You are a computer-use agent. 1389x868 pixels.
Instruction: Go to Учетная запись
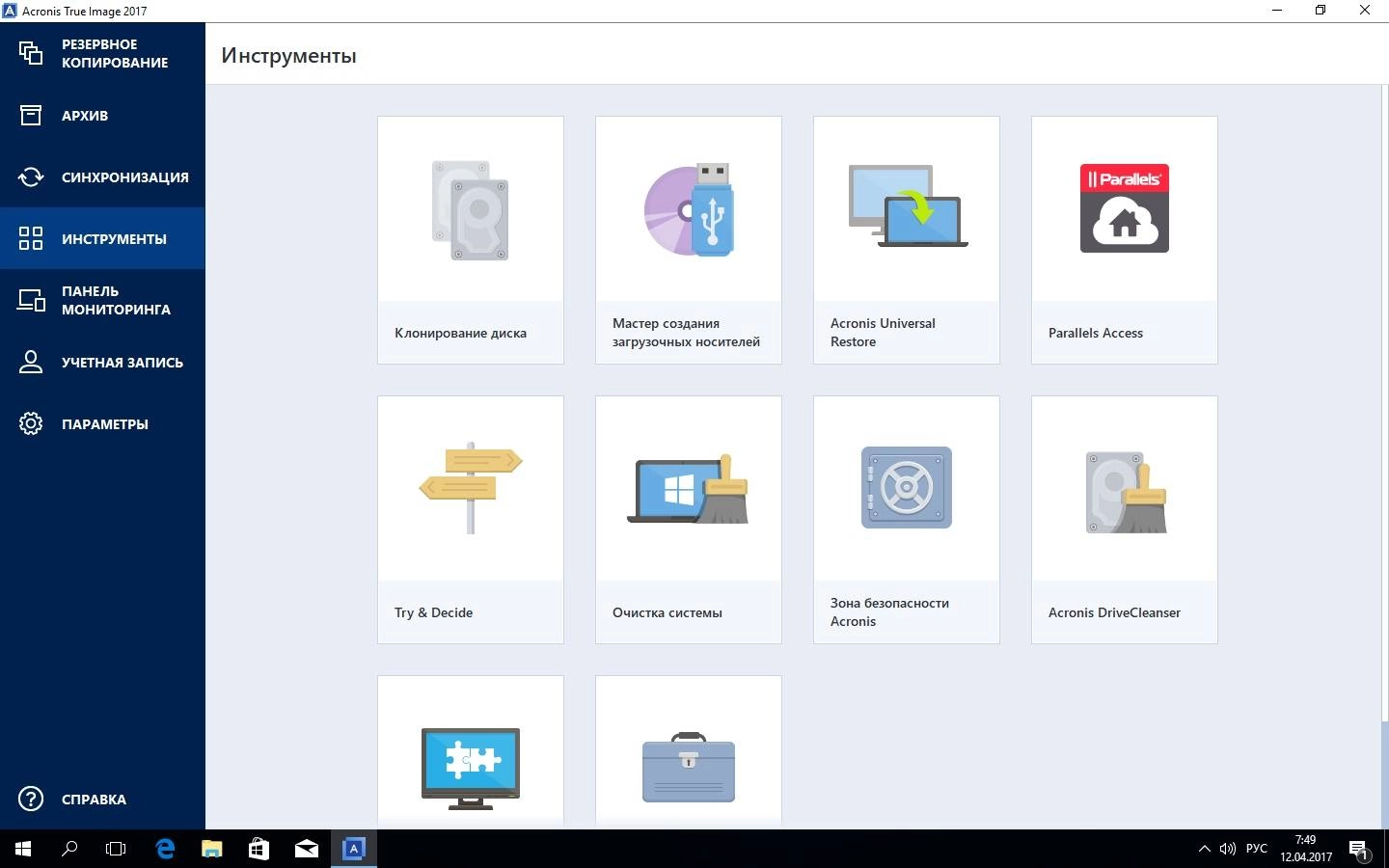point(102,362)
